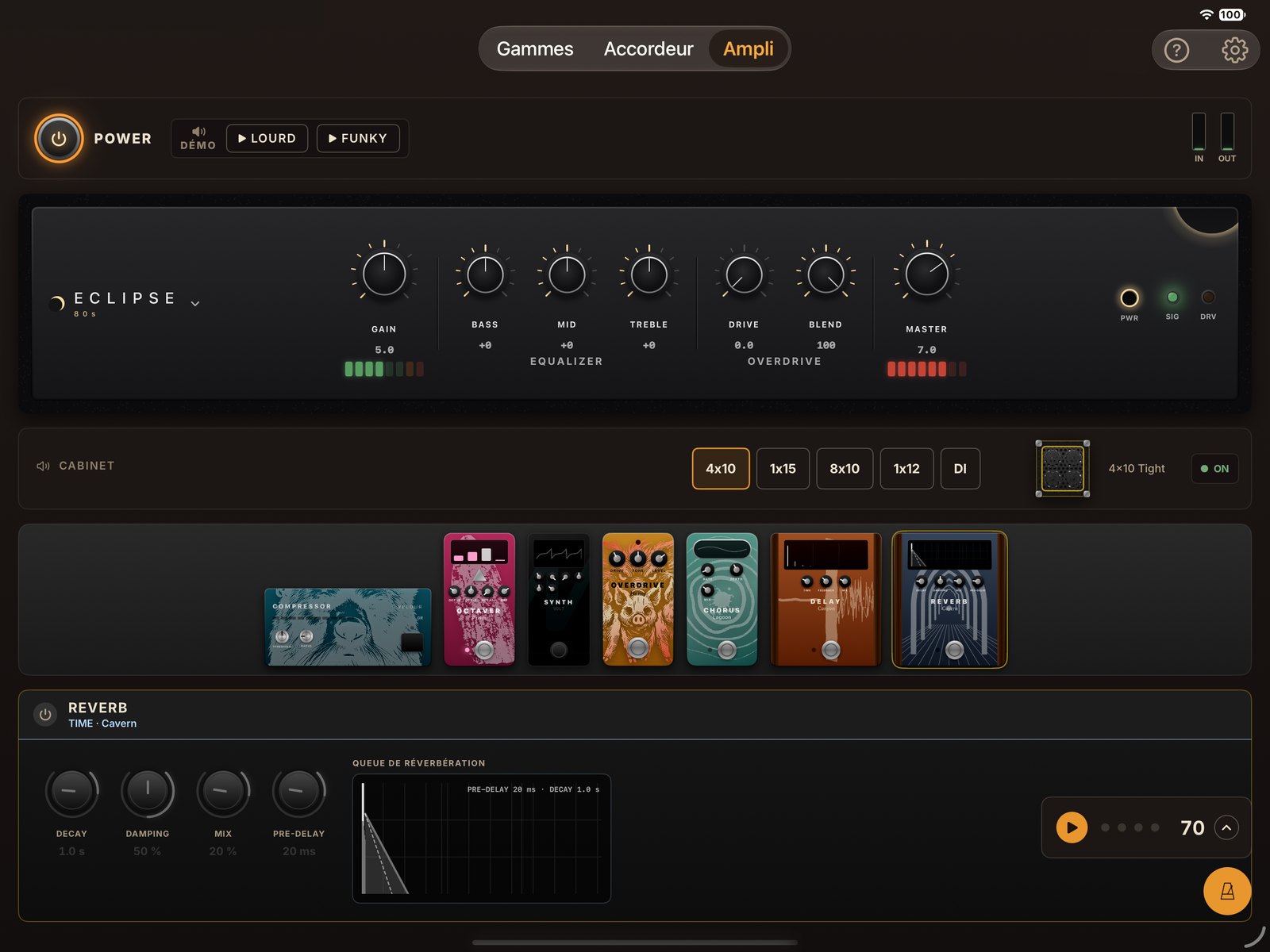Click the PWR indicator light
1270x952 pixels.
click(x=1130, y=298)
